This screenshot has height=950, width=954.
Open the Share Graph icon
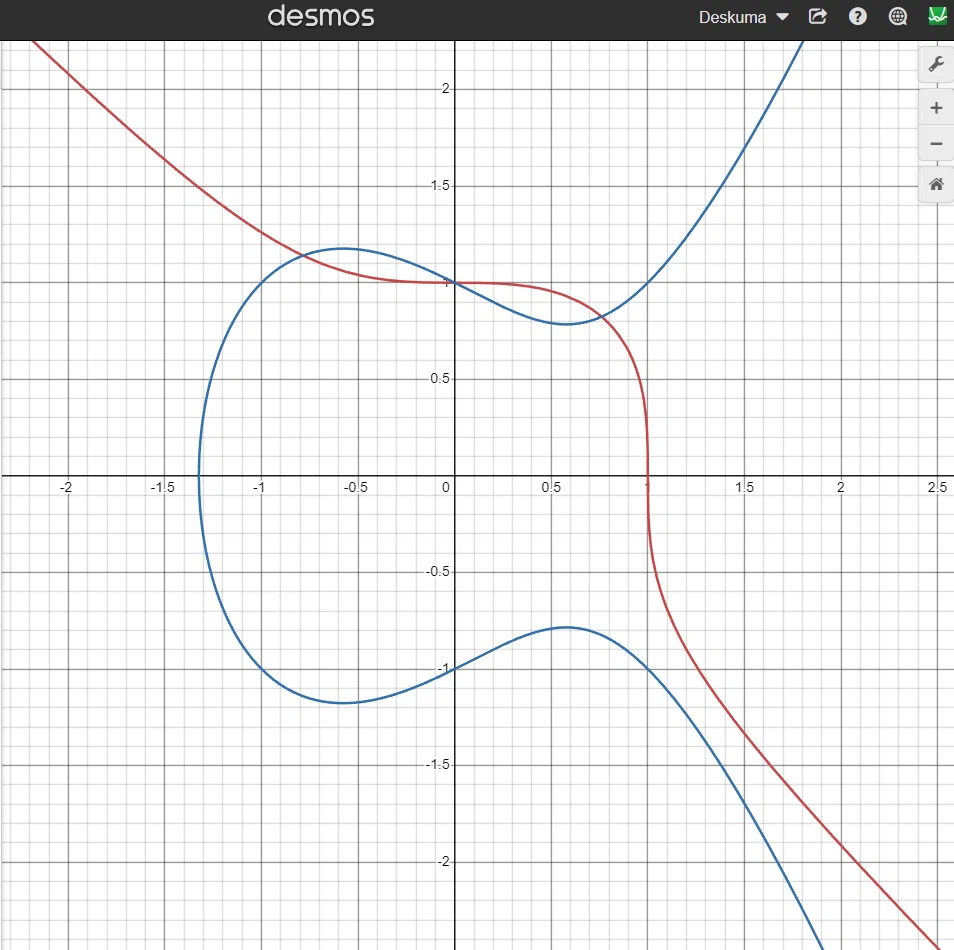[817, 16]
